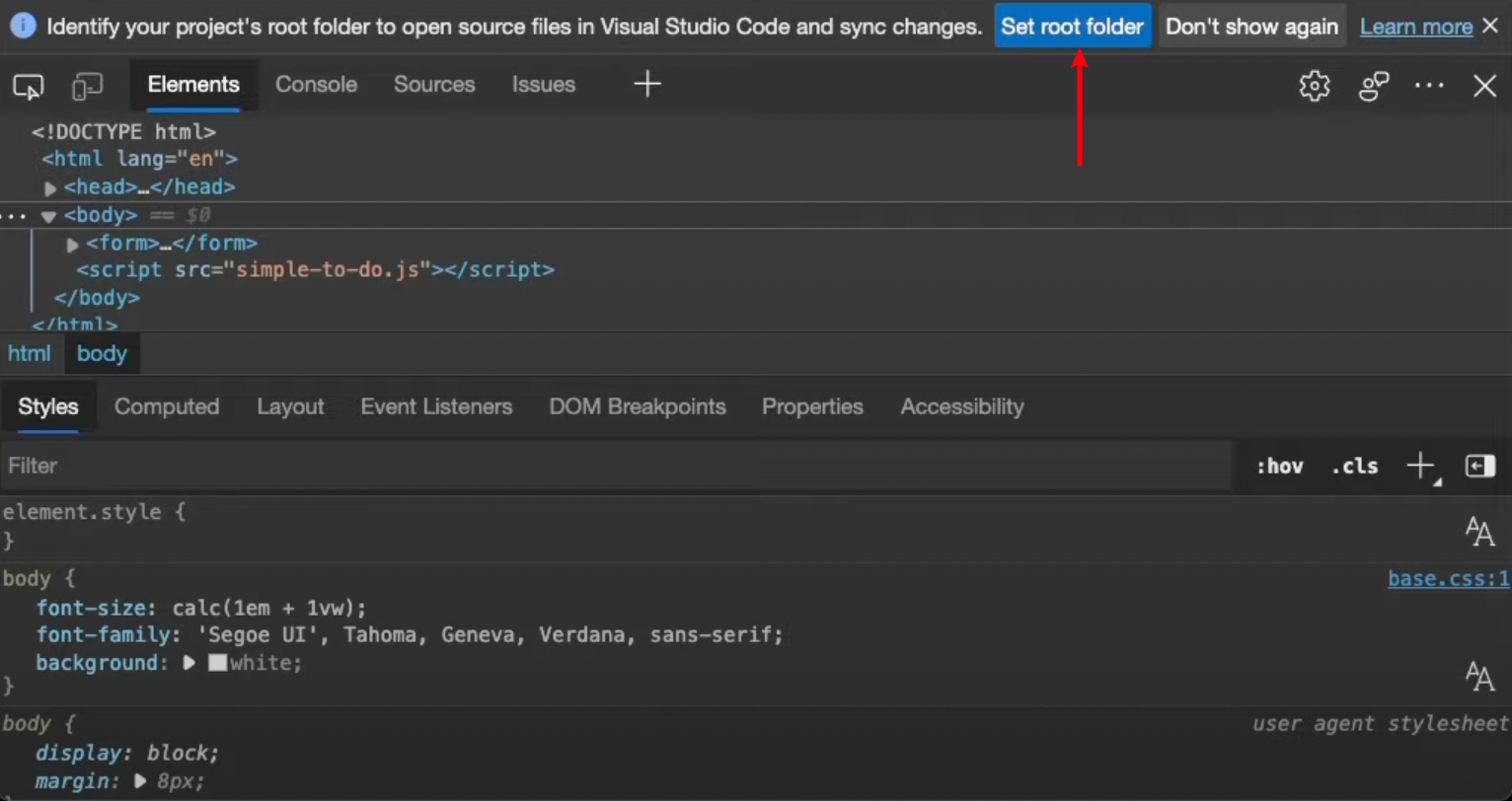Click the element.style selector line
Image resolution: width=1512 pixels, height=801 pixels.
(94, 512)
